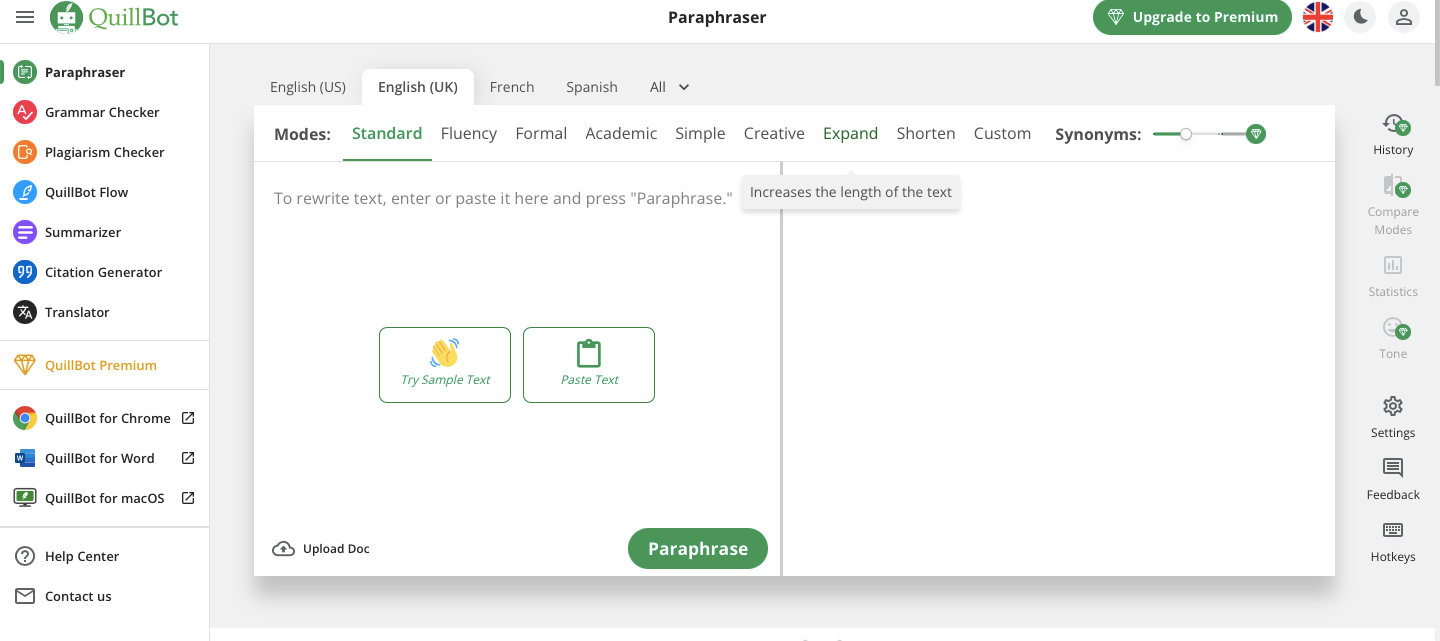Screen dimensions: 1440x641
Task: Select the Fluency mode
Action: point(469,133)
